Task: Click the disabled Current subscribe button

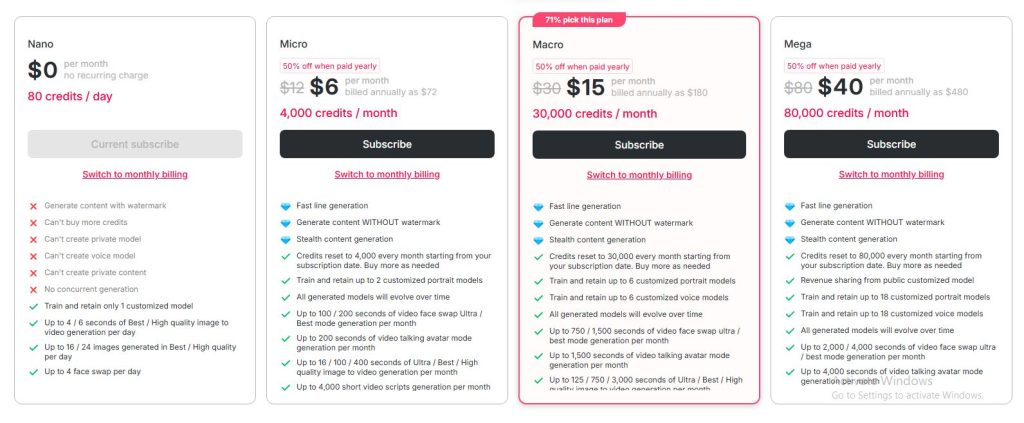Action: pyautogui.click(x=135, y=144)
